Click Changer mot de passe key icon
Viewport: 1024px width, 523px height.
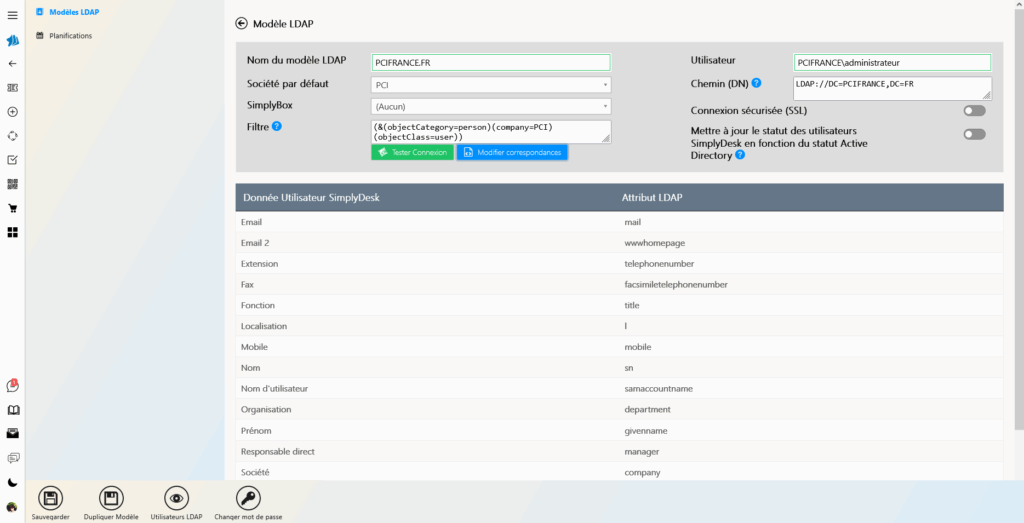click(248, 499)
